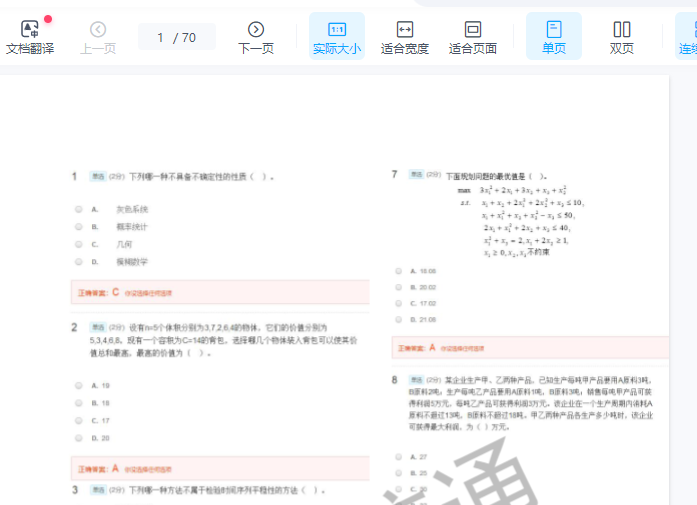
Task: Select option B 25 in question 8
Action: click(x=398, y=473)
